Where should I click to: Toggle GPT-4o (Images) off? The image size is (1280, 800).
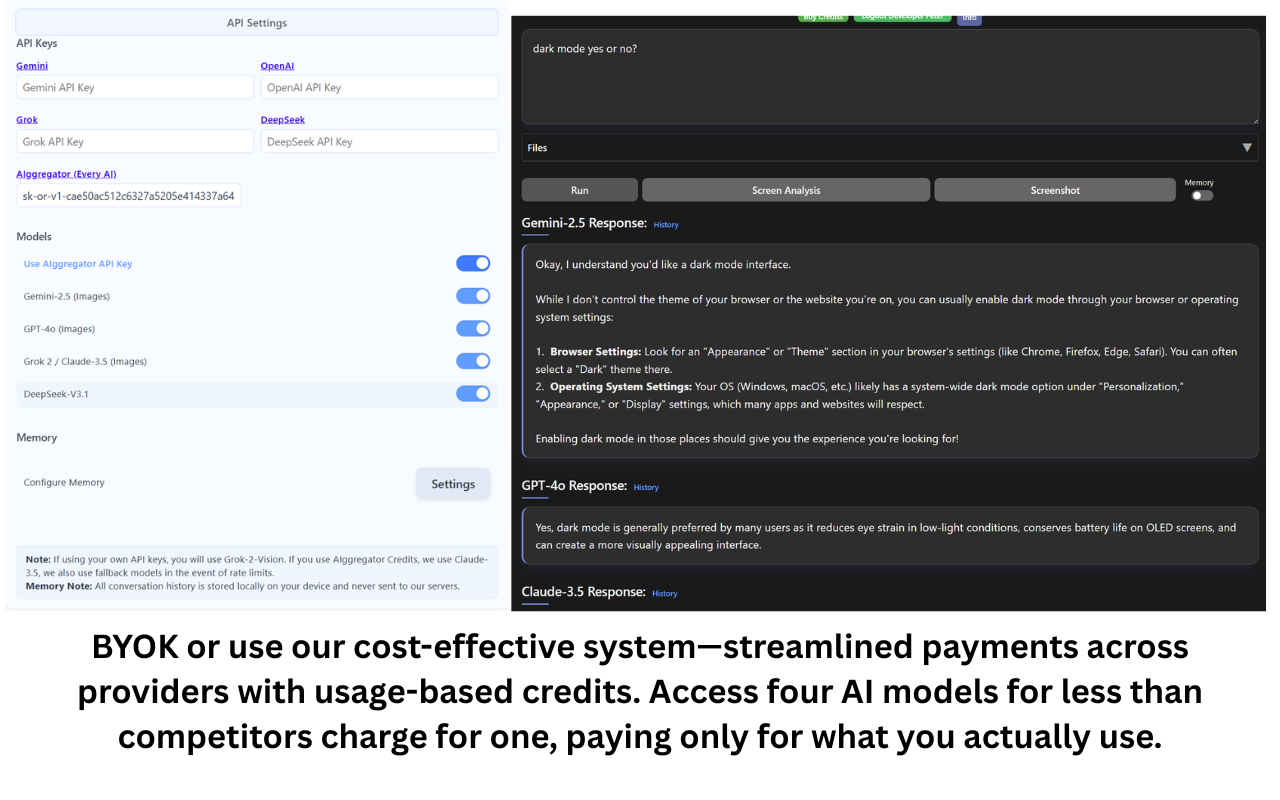tap(473, 328)
